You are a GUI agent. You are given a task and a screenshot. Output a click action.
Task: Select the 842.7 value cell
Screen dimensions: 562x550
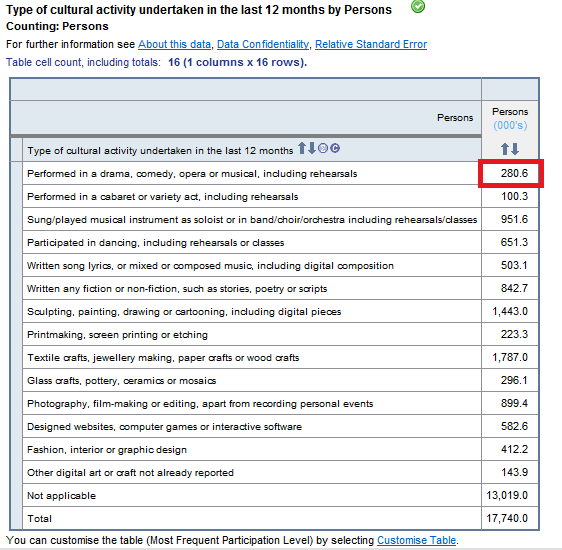[510, 288]
